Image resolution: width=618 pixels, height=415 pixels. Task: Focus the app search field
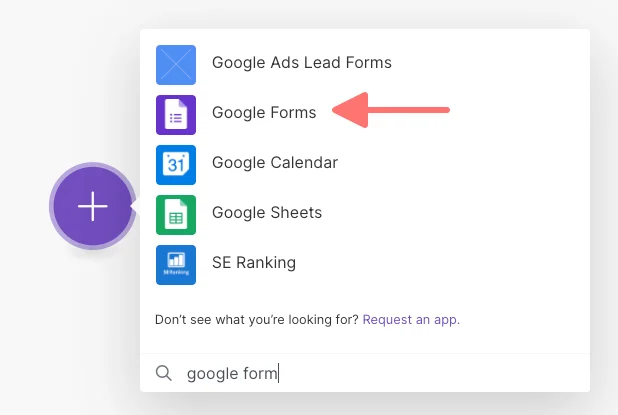pyautogui.click(x=365, y=373)
